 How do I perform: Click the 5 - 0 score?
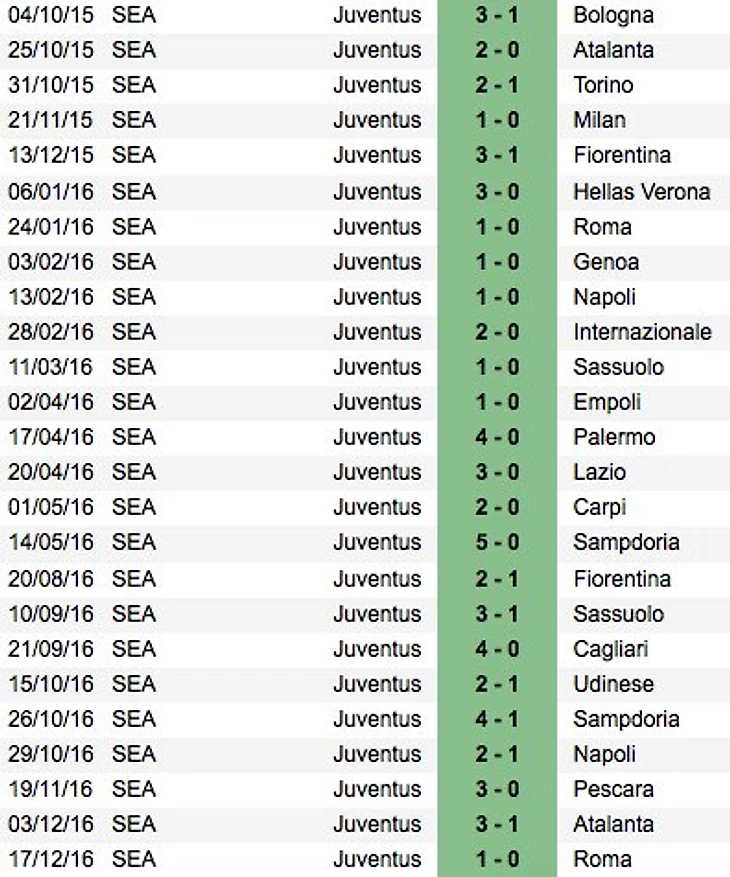click(x=497, y=542)
